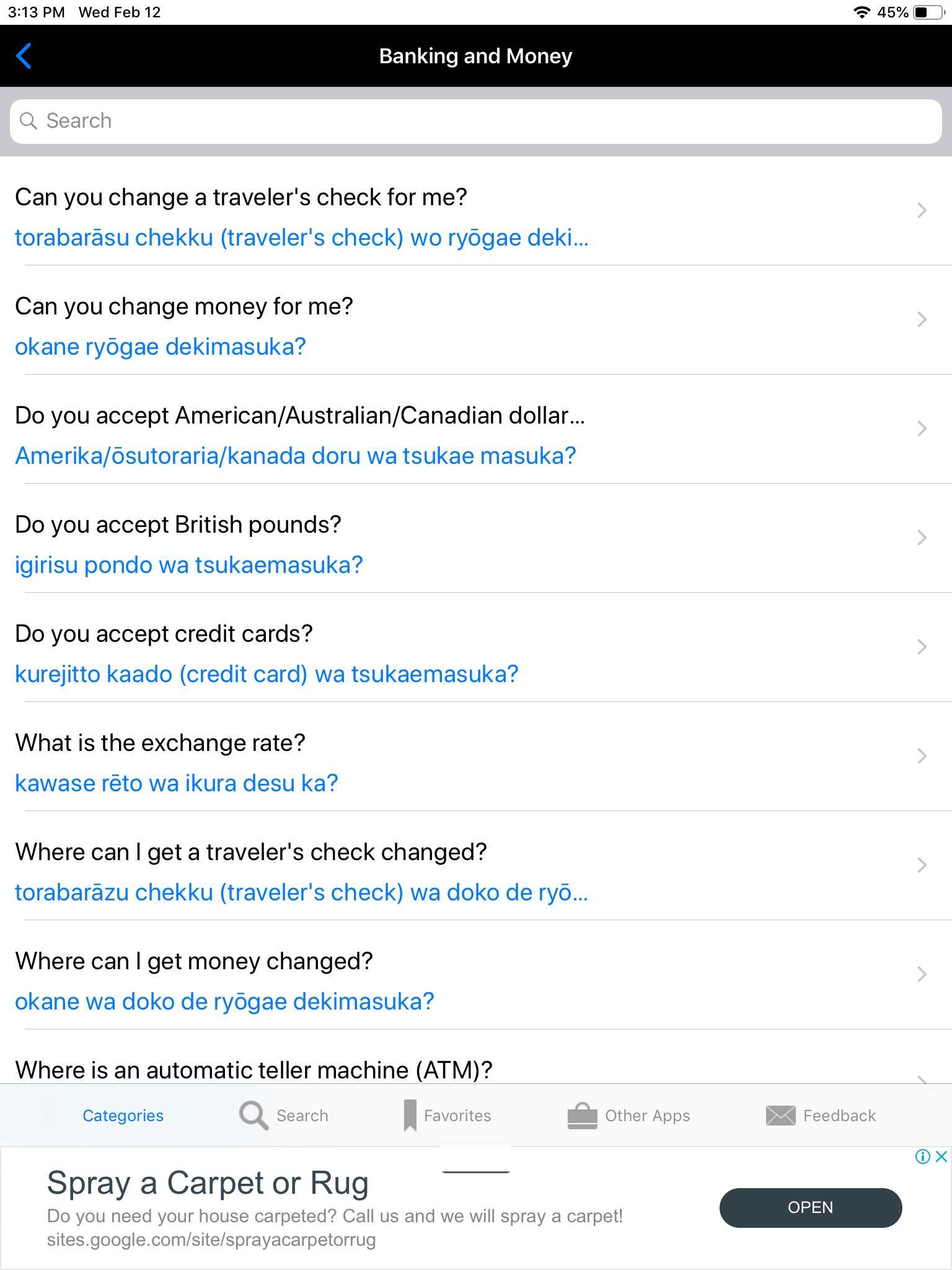The height and width of the screenshot is (1270, 952).
Task: Tap the Feedback envelope icon
Action: (x=780, y=1115)
